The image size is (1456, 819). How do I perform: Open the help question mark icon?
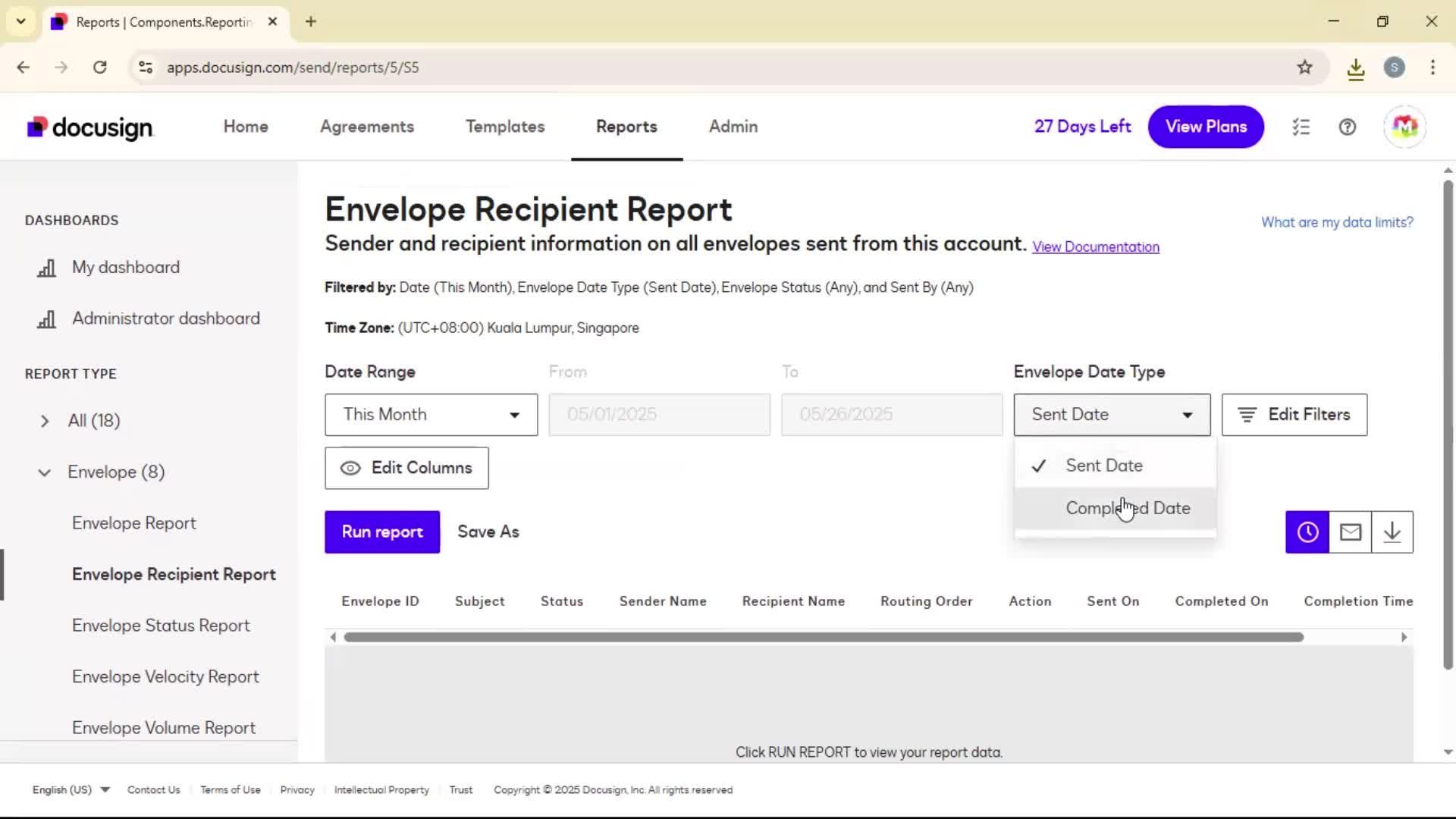point(1348,127)
